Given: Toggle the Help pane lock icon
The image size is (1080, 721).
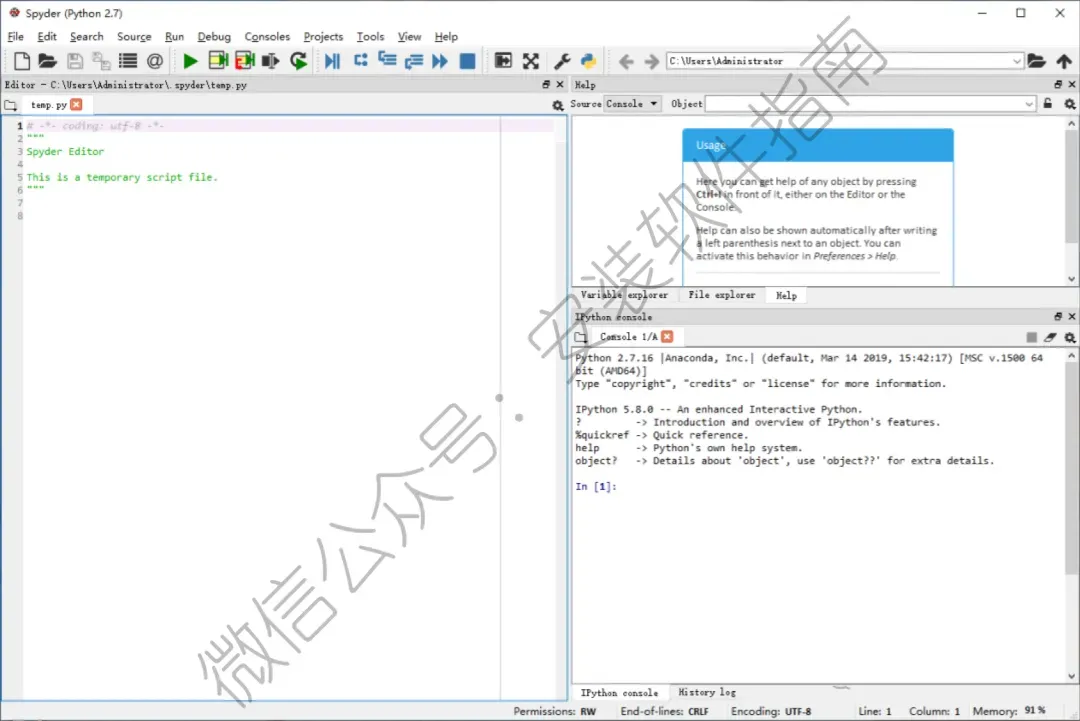Looking at the screenshot, I should point(1048,103).
